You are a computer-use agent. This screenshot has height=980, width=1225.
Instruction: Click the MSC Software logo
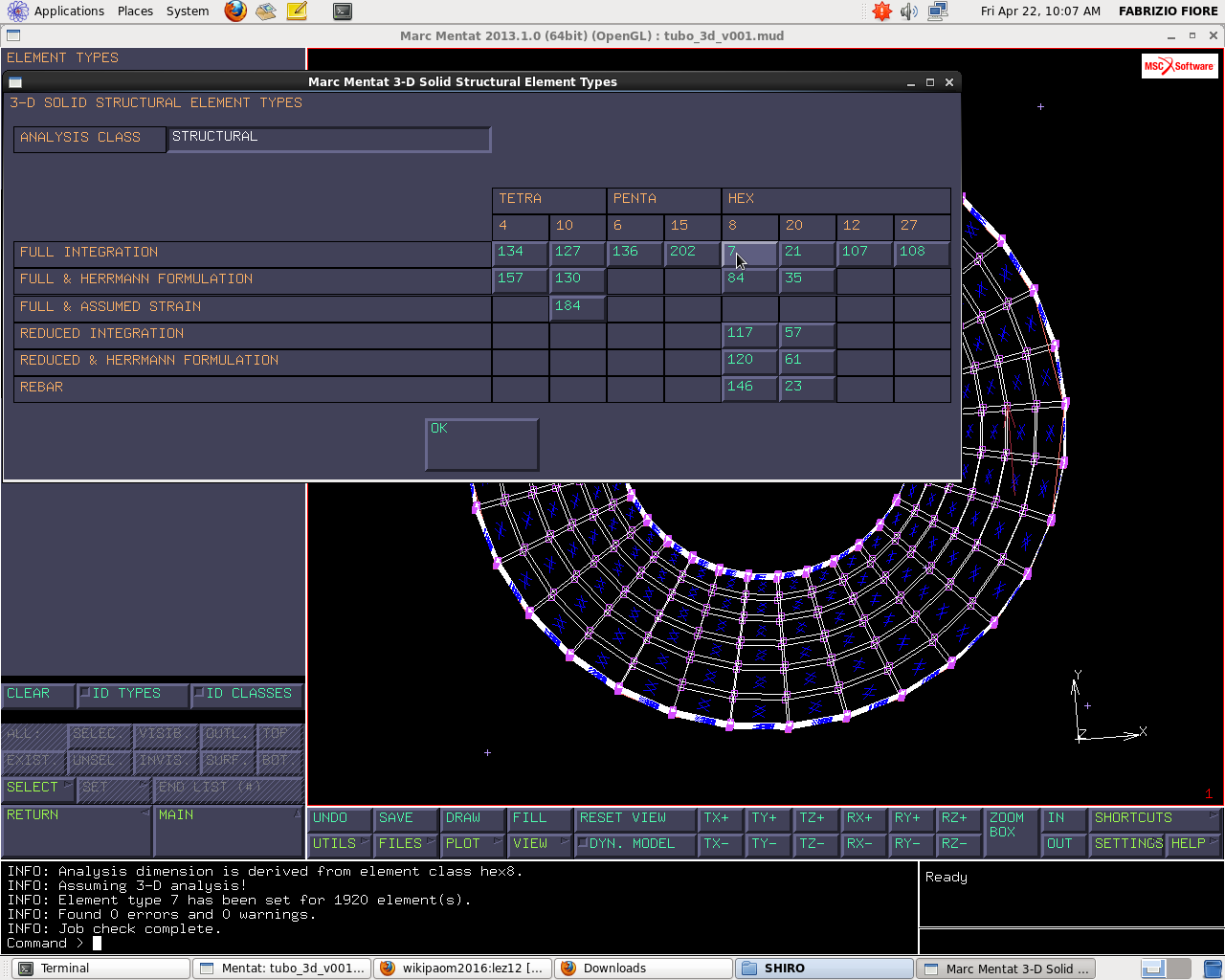coord(1179,66)
